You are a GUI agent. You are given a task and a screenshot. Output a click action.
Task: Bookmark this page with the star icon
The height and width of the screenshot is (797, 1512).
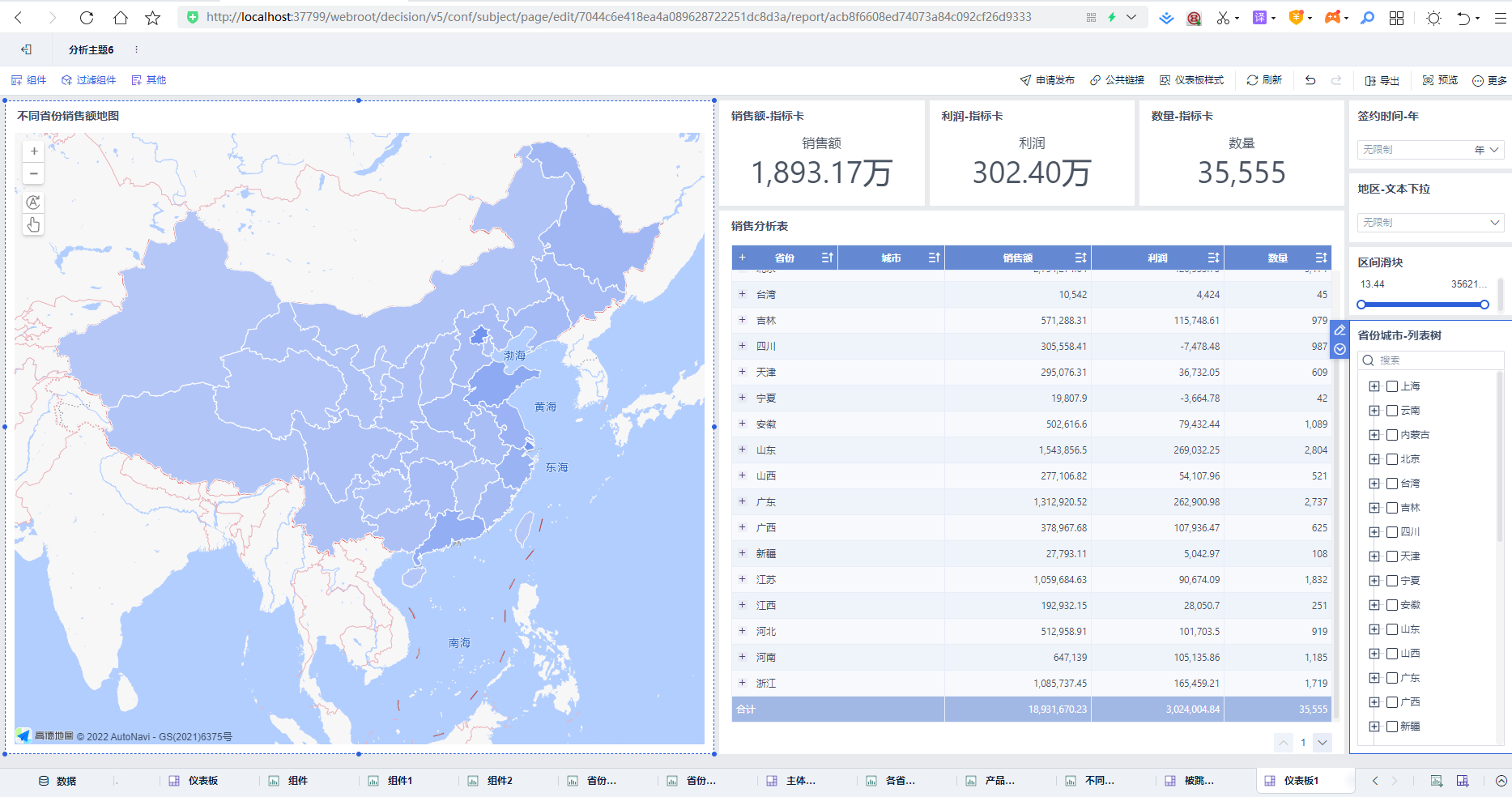point(153,17)
